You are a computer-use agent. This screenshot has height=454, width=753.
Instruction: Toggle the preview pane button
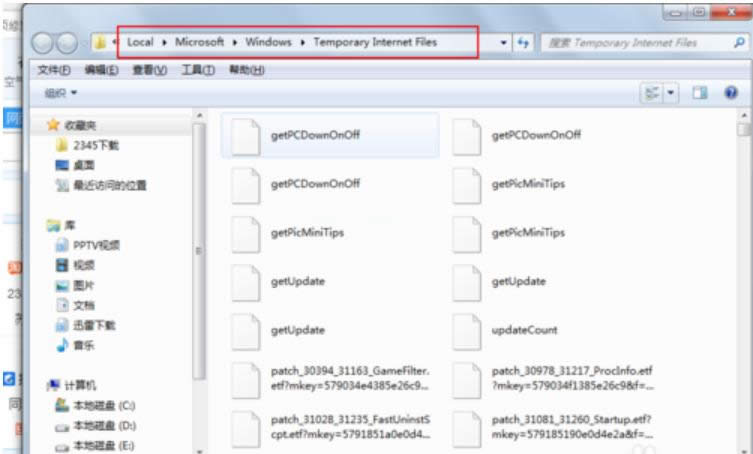pyautogui.click(x=700, y=92)
